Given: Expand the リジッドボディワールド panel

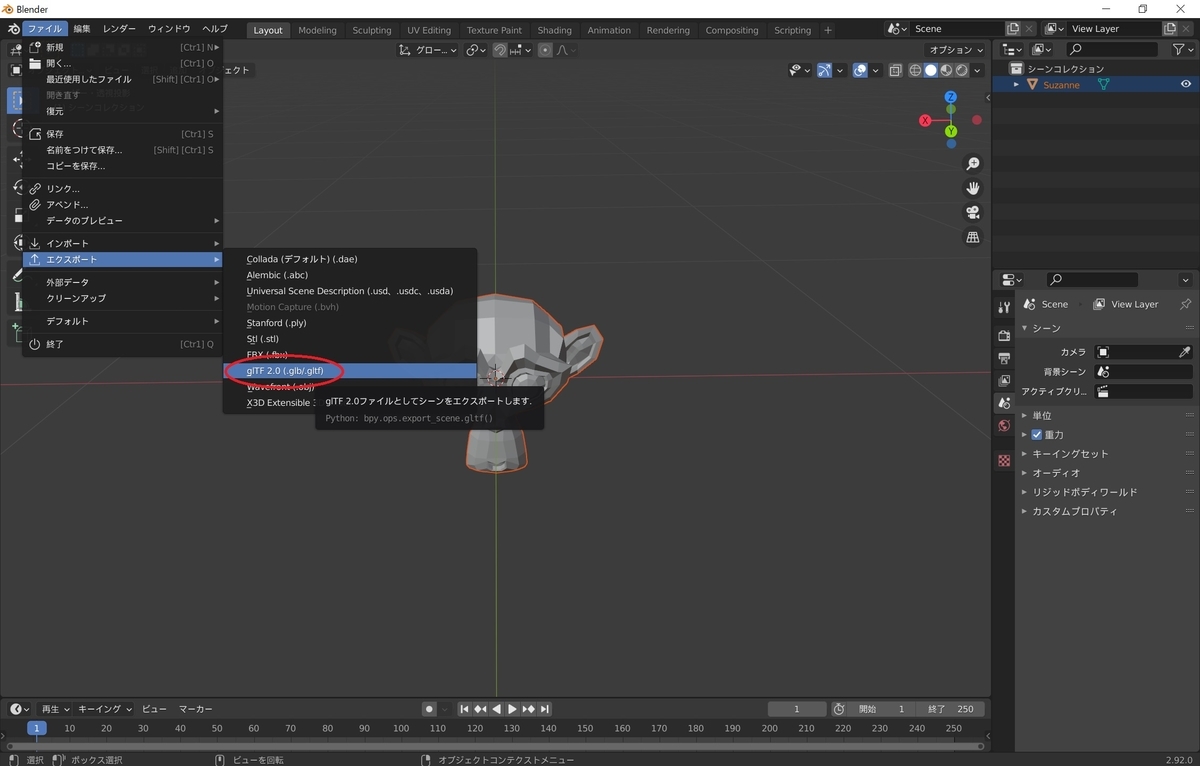Looking at the screenshot, I should [1025, 492].
